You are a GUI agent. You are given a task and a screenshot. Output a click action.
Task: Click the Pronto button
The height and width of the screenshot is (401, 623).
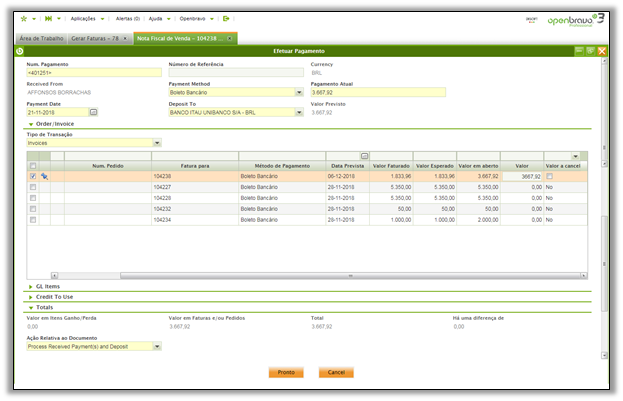[x=285, y=372]
